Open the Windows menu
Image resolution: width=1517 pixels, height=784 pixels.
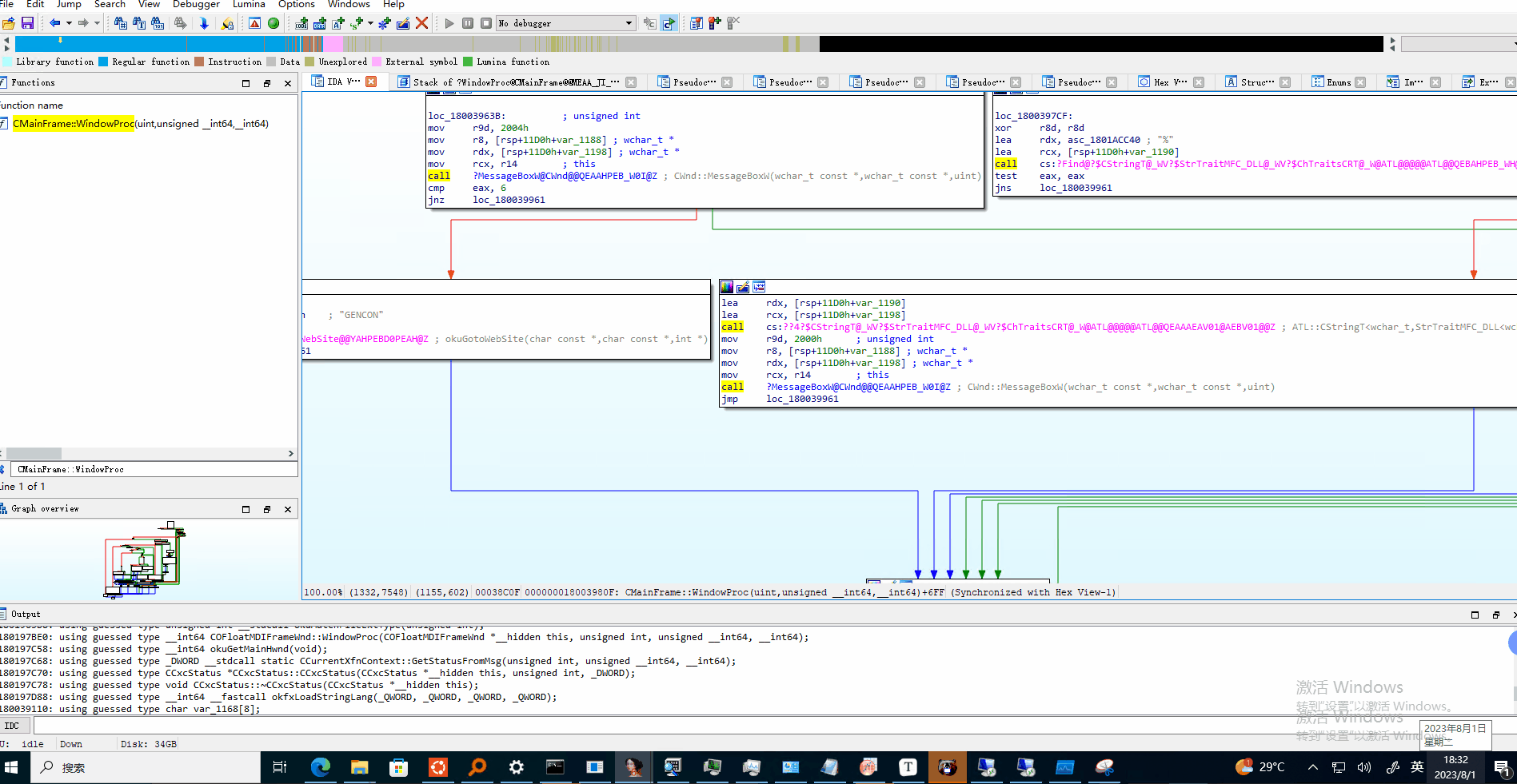click(349, 4)
